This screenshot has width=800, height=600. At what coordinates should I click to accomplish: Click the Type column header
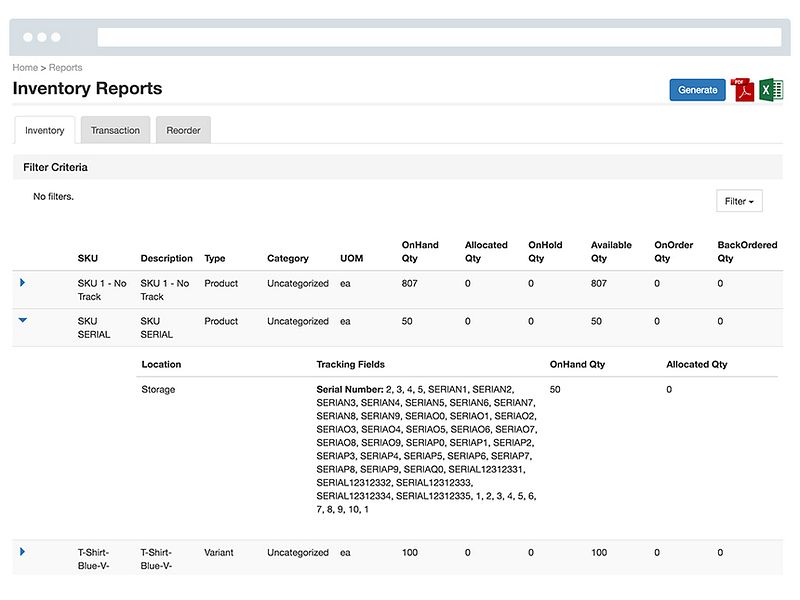coord(215,258)
